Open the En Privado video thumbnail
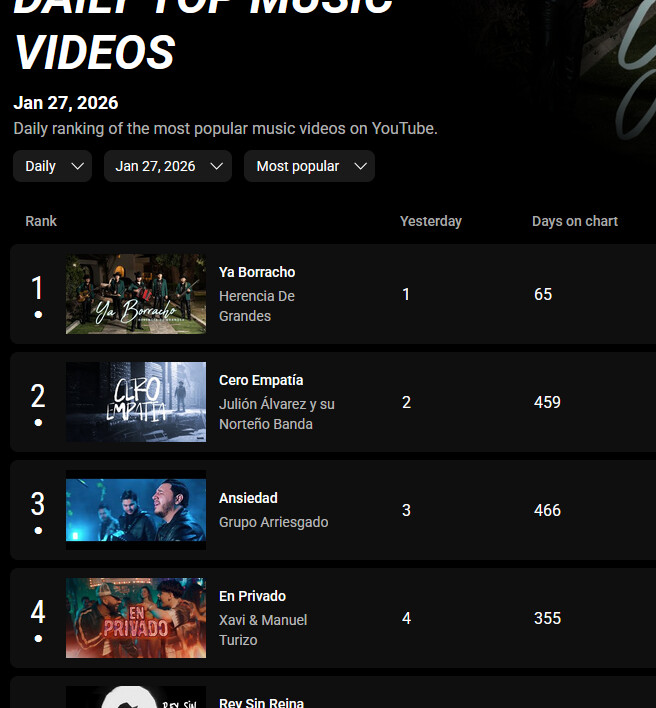Screen dimensions: 656x708 coord(136,618)
